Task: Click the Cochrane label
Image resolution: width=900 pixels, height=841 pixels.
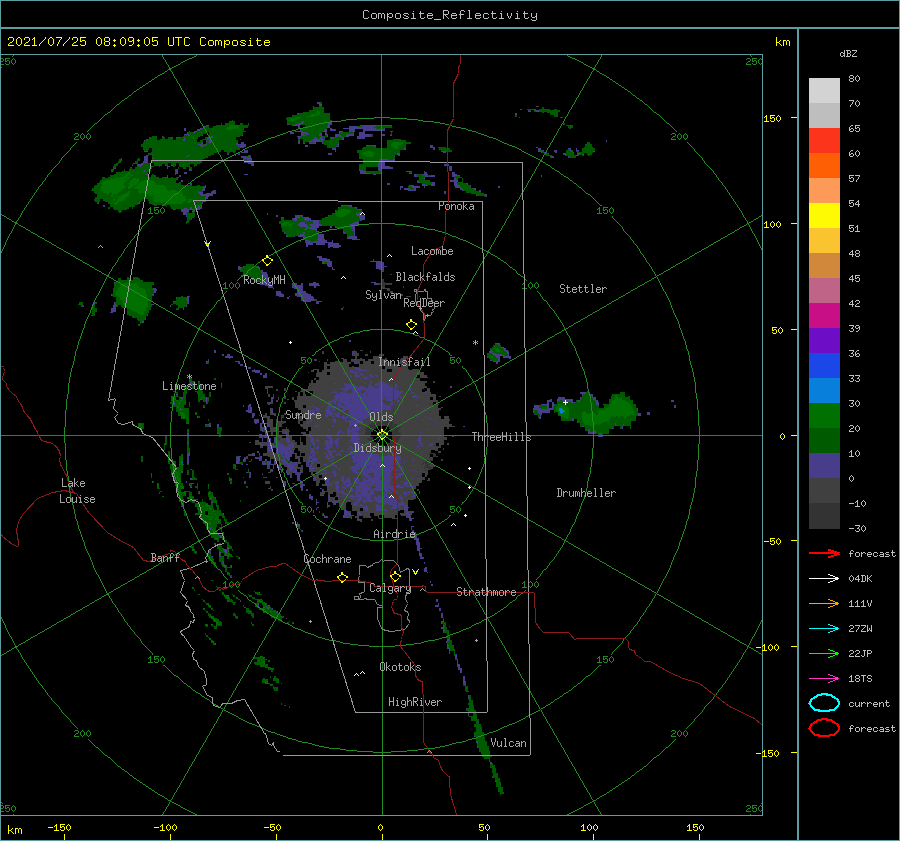Action: (327, 559)
